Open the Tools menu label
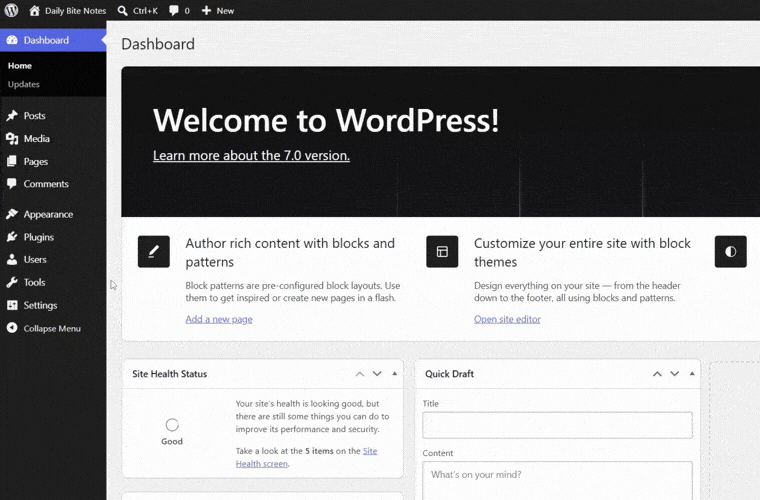 [34, 282]
